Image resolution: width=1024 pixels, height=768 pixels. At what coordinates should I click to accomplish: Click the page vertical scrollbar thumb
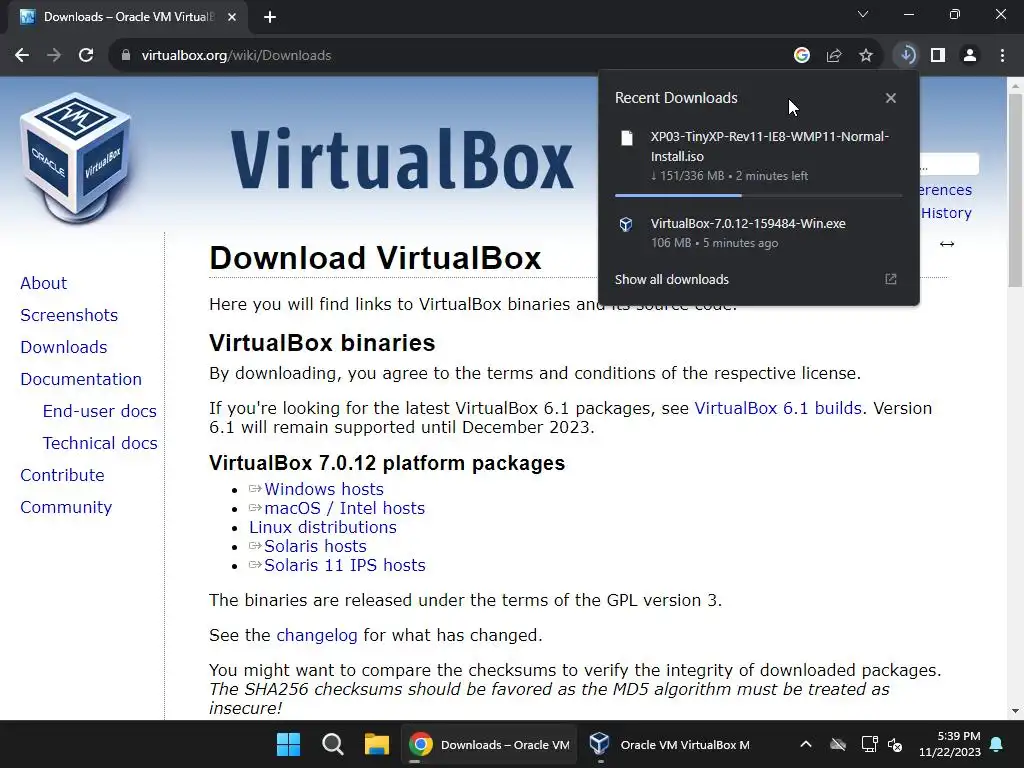coord(1015,189)
